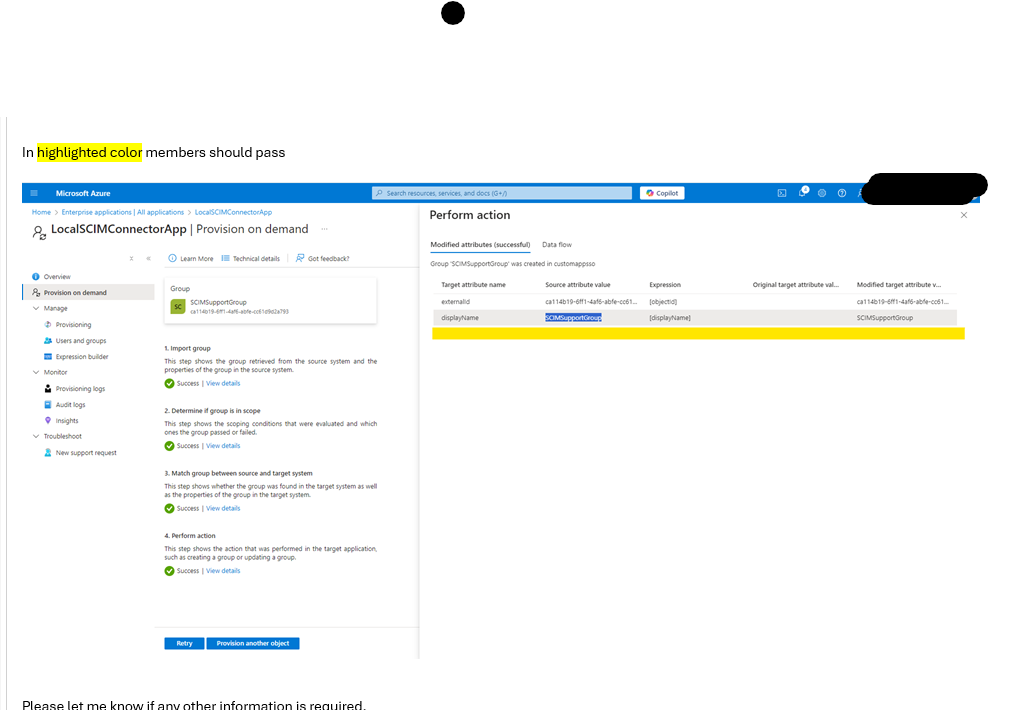Click the Overview info icon in sidebar
Image resolution: width=1034 pixels, height=710 pixels.
pos(36,276)
